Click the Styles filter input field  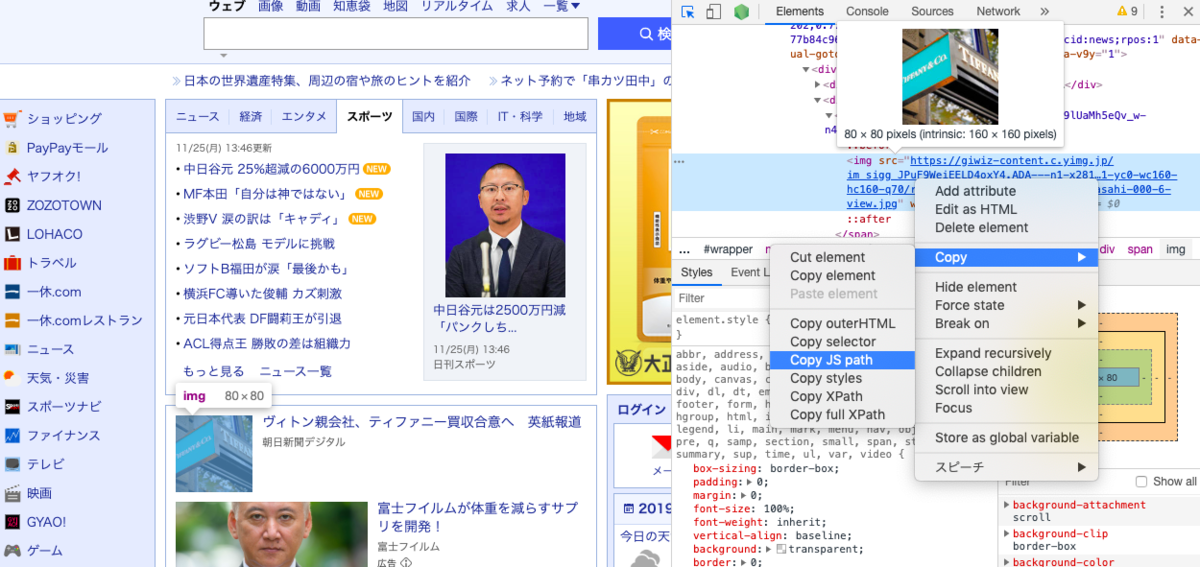(x=720, y=298)
